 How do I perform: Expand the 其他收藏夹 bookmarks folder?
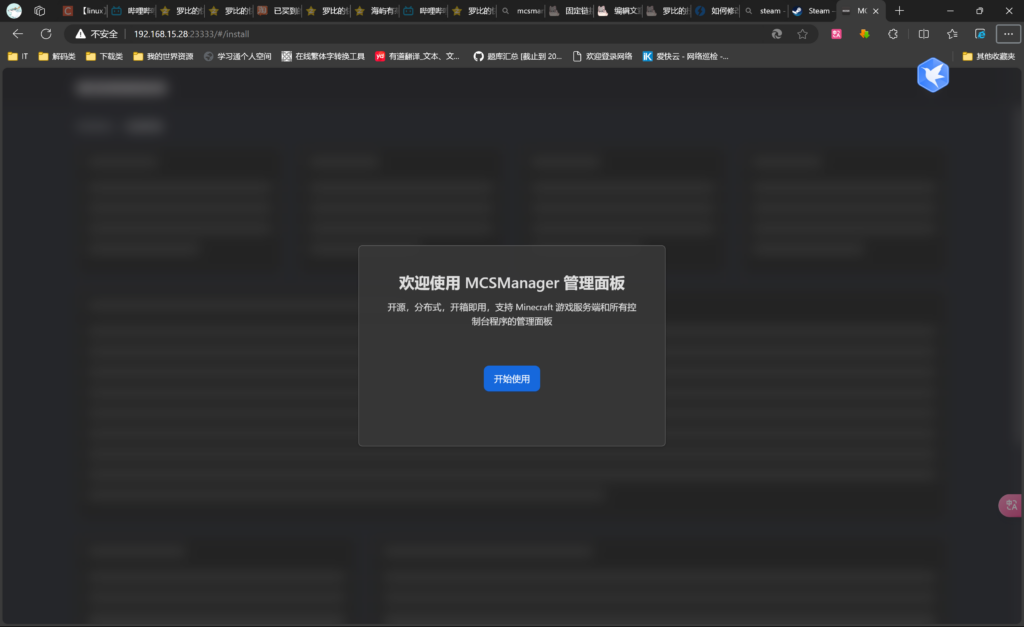988,56
